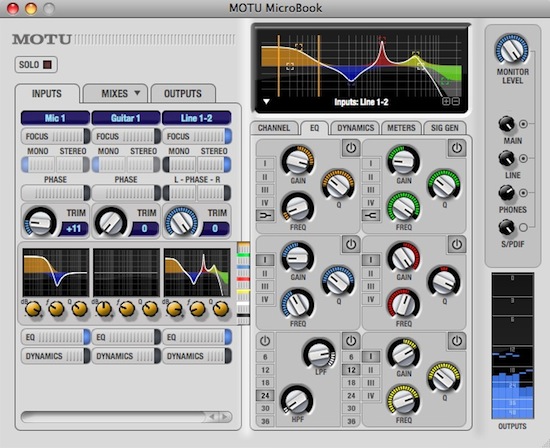Choose HPF slope 24
Screen dimensions: 550x448
click(265, 395)
